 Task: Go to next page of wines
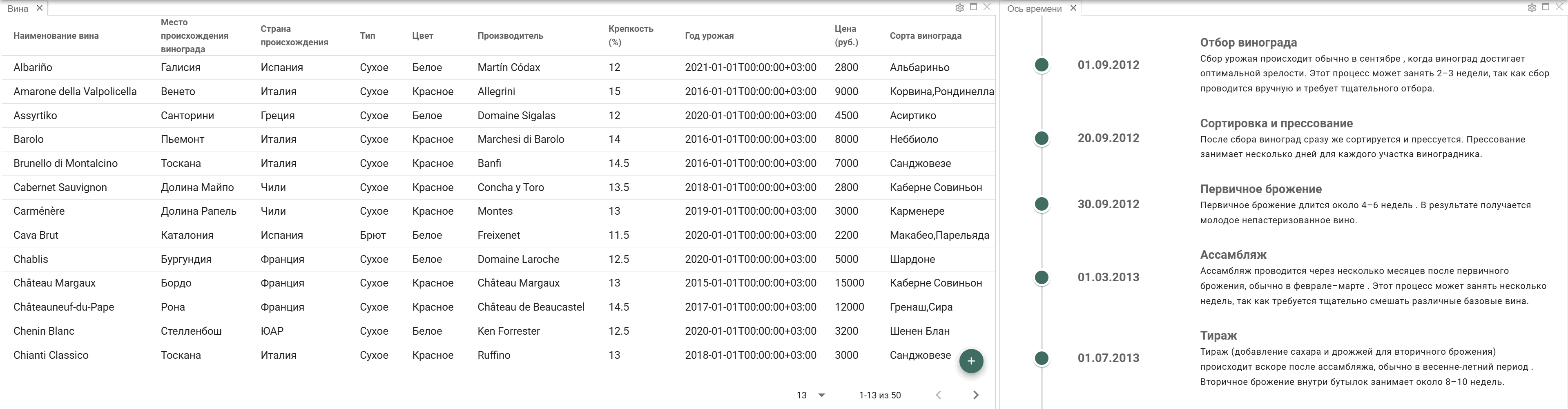pyautogui.click(x=976, y=395)
